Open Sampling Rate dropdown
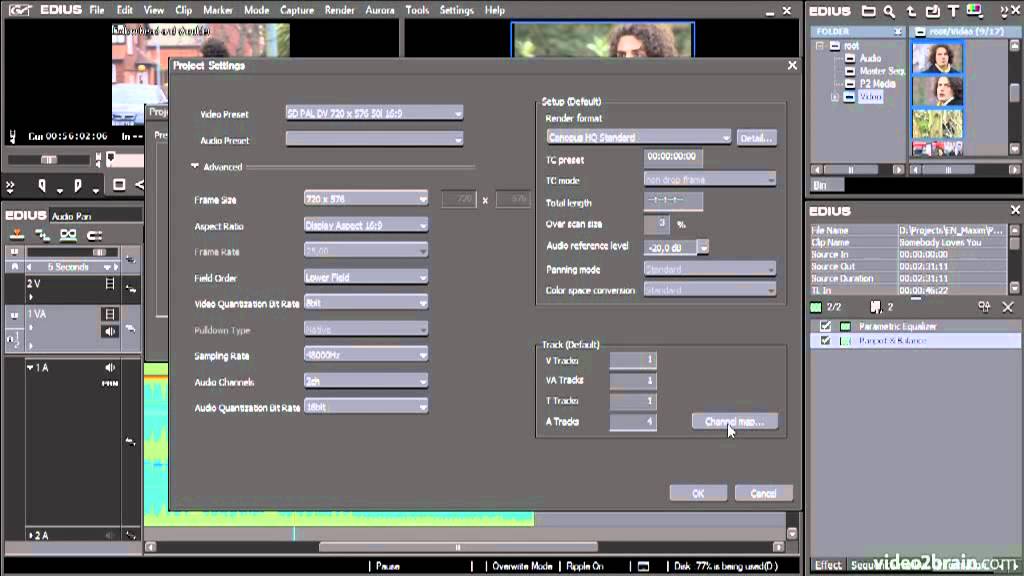This screenshot has height=576, width=1024. coord(366,355)
